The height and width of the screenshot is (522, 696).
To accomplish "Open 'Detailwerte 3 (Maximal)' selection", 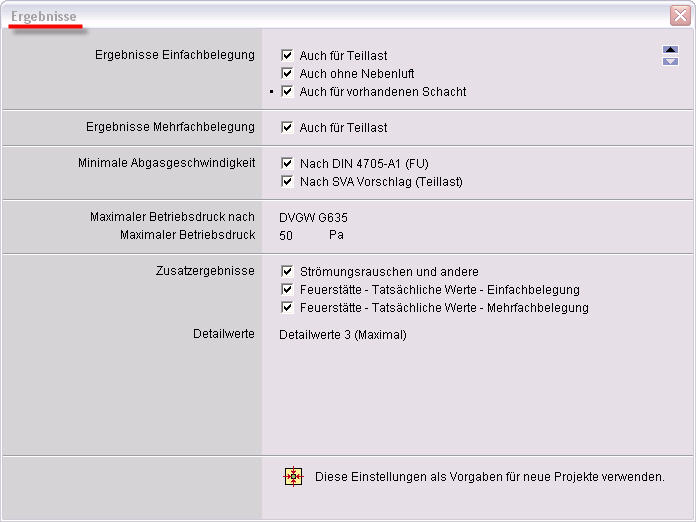I will 343,335.
